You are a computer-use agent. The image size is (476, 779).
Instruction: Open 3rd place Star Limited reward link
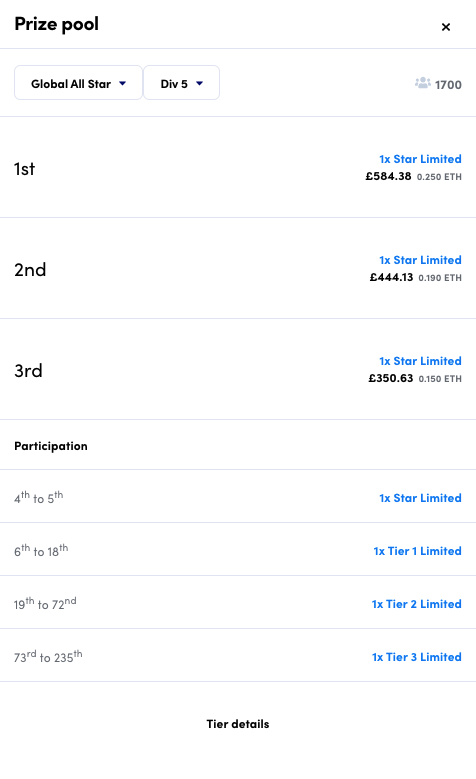pyautogui.click(x=420, y=361)
